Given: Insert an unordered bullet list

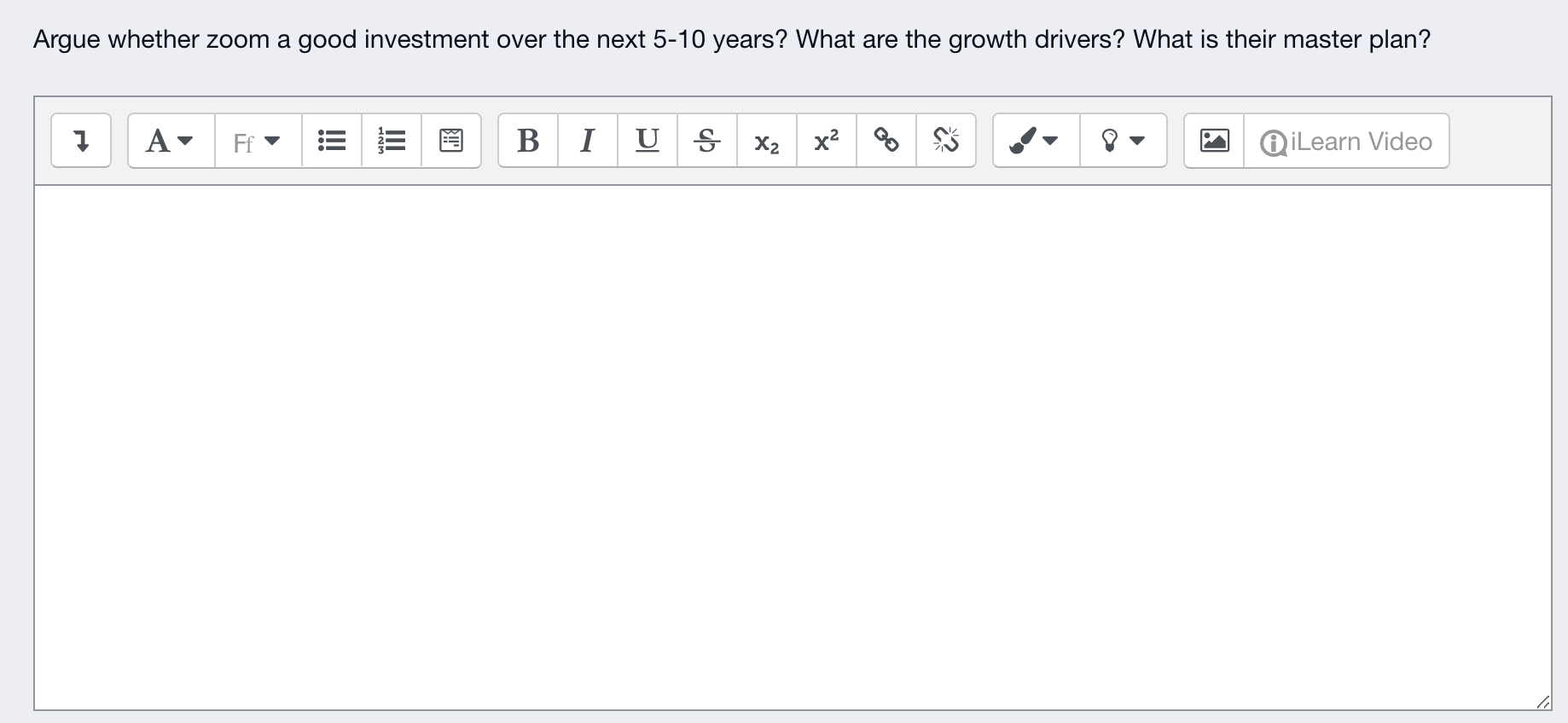Looking at the screenshot, I should click(332, 141).
